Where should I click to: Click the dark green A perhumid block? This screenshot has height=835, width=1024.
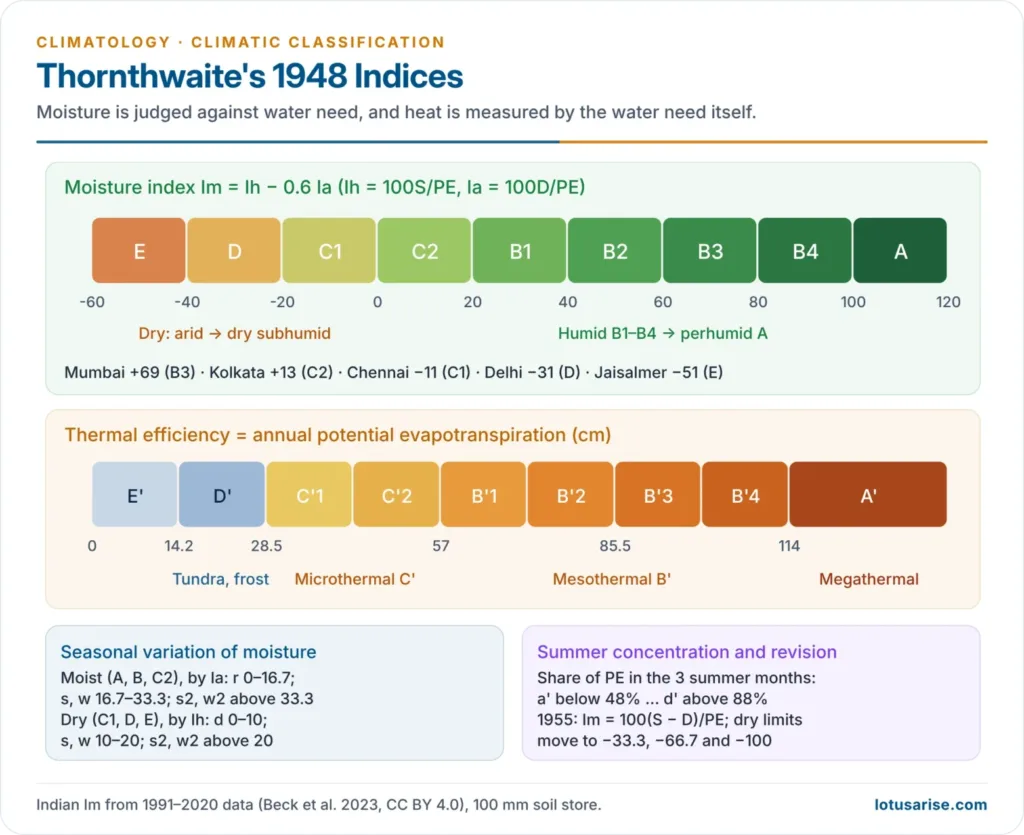tap(900, 251)
